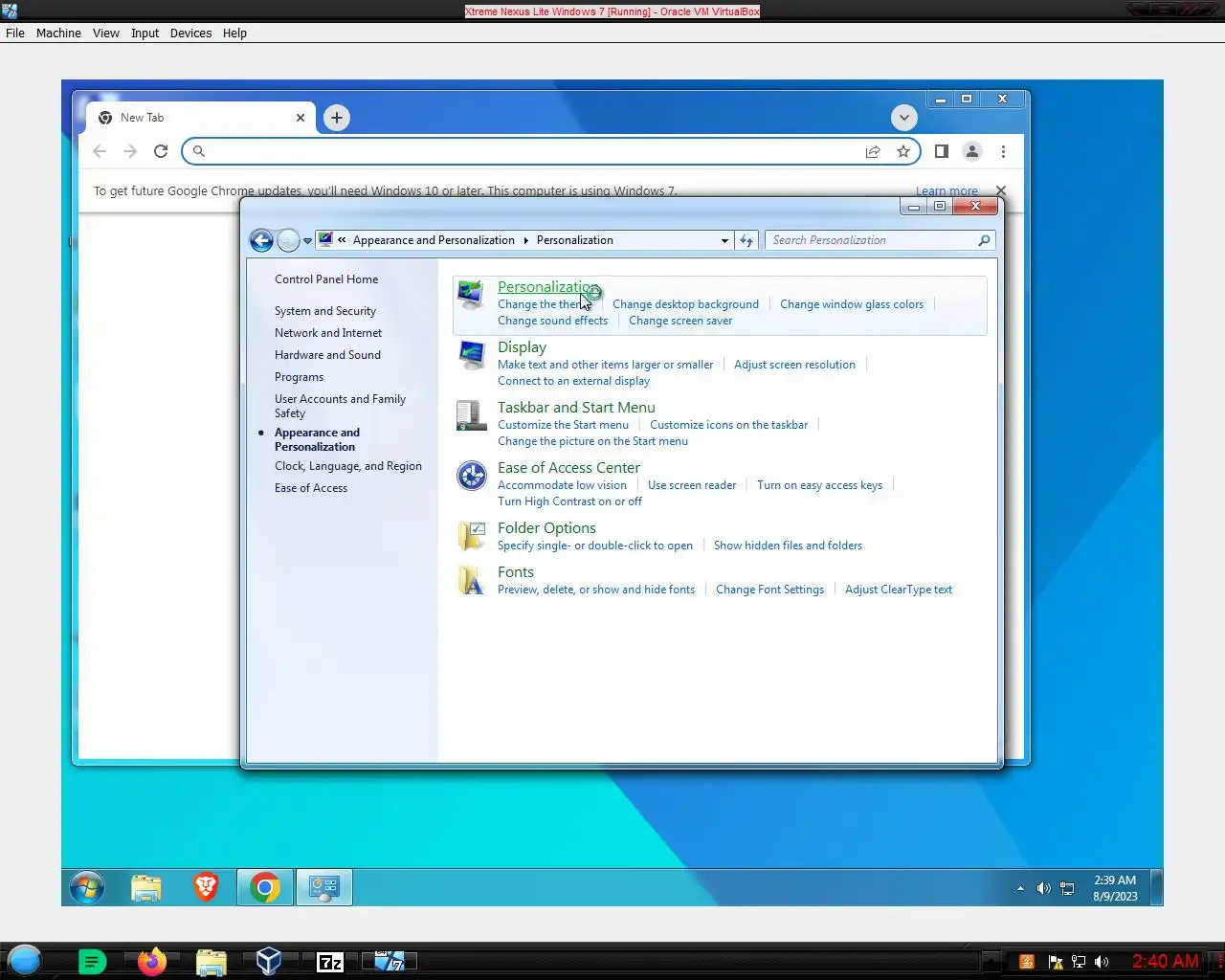Open Change screen saver link

pos(680,321)
